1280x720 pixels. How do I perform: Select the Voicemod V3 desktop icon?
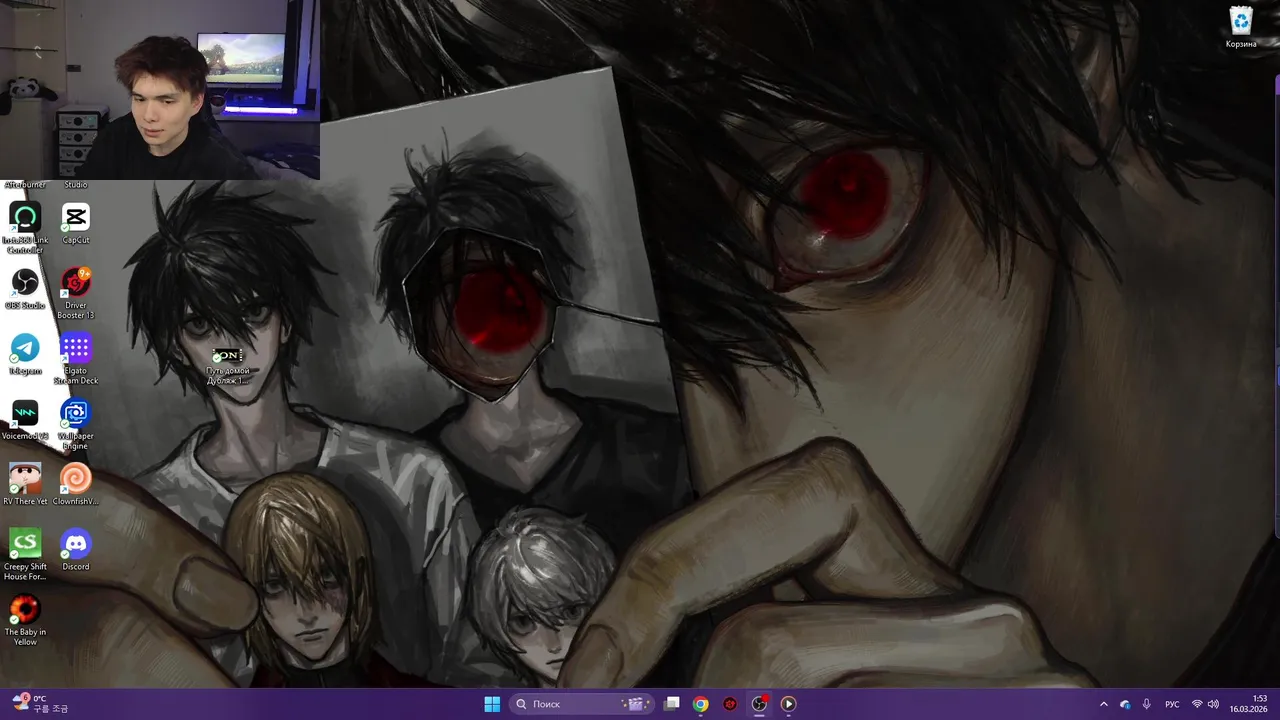[25, 419]
